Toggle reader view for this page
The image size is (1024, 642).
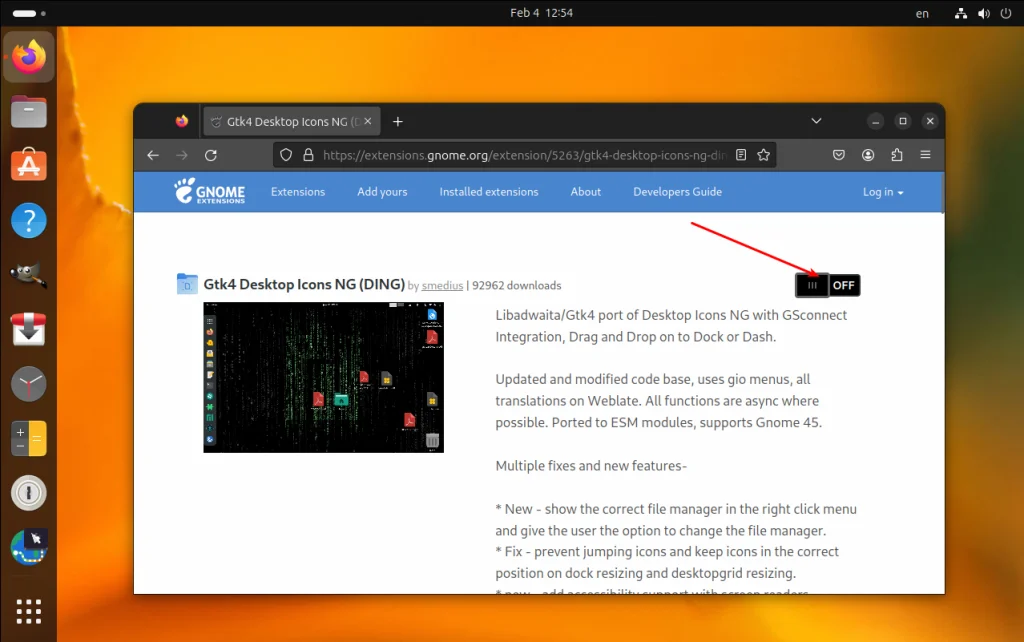coord(741,155)
